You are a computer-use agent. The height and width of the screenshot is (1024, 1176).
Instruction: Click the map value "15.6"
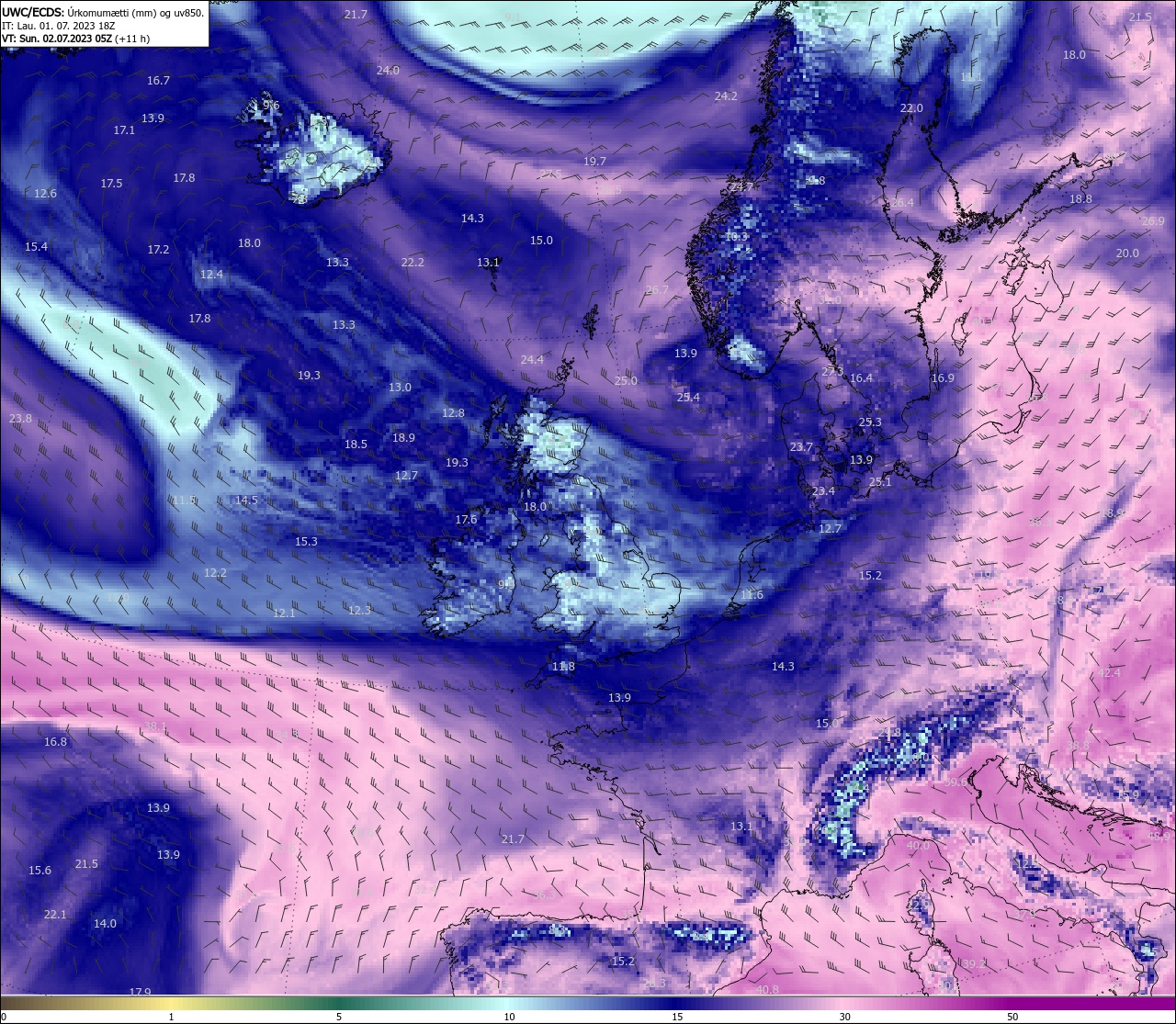(40, 871)
